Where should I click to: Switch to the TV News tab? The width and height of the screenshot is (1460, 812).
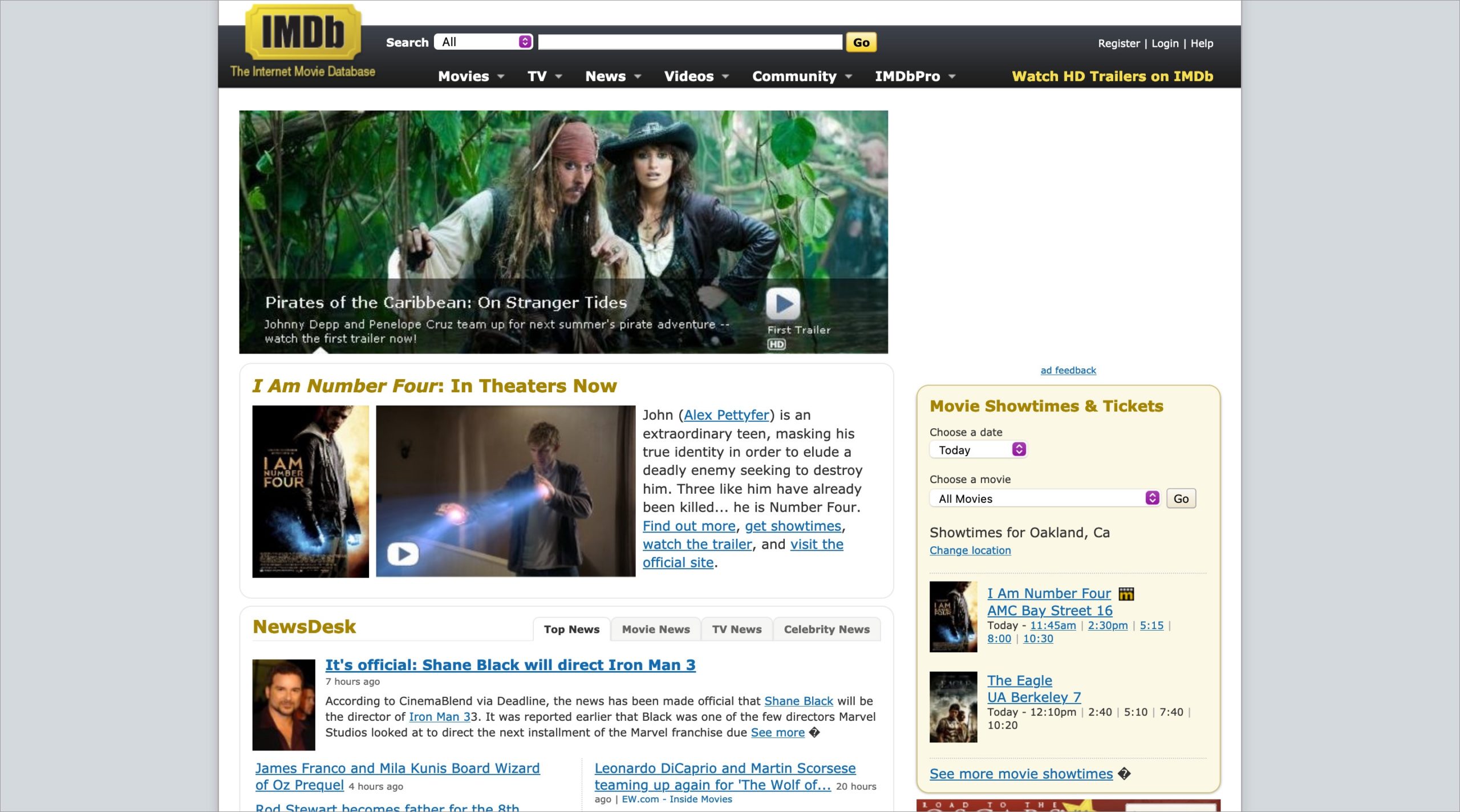736,629
